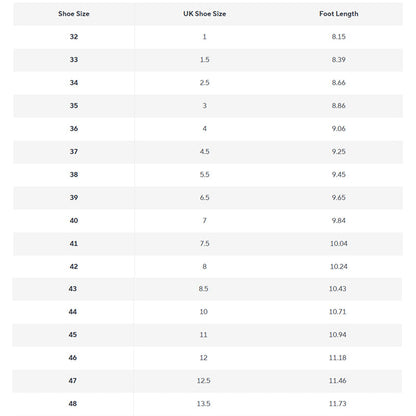
Task: Select shoe size 41 cell
Action: click(x=74, y=244)
